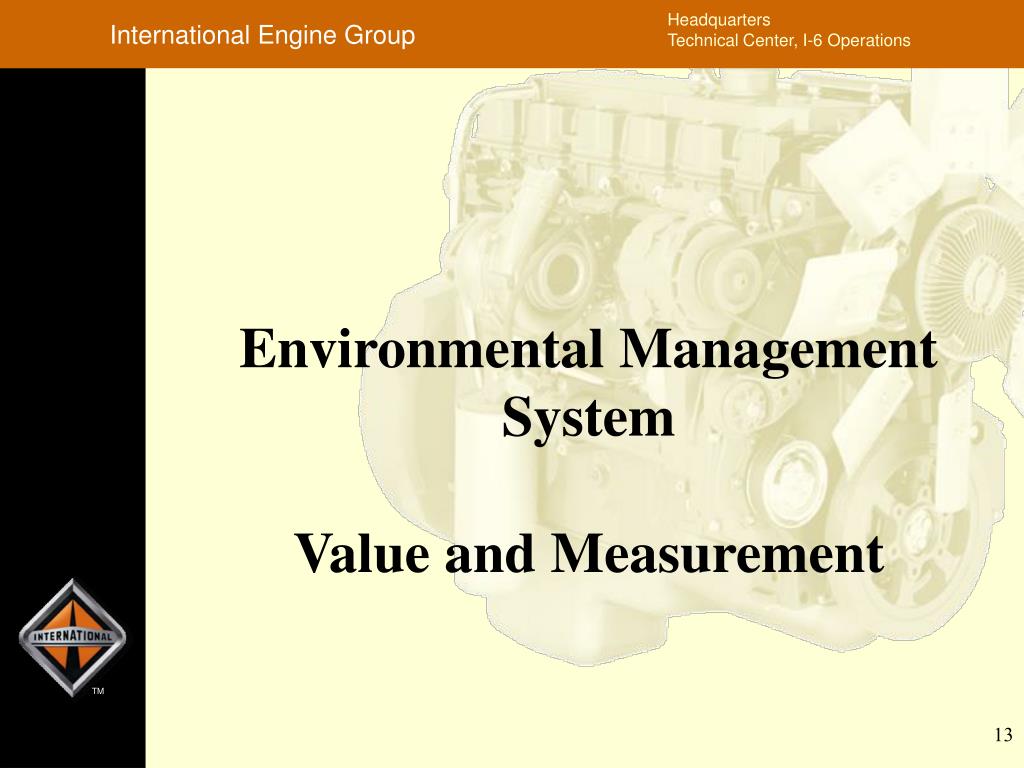Click the crankshaft pulley in the engine image
This screenshot has height=768, width=1024.
795,470
